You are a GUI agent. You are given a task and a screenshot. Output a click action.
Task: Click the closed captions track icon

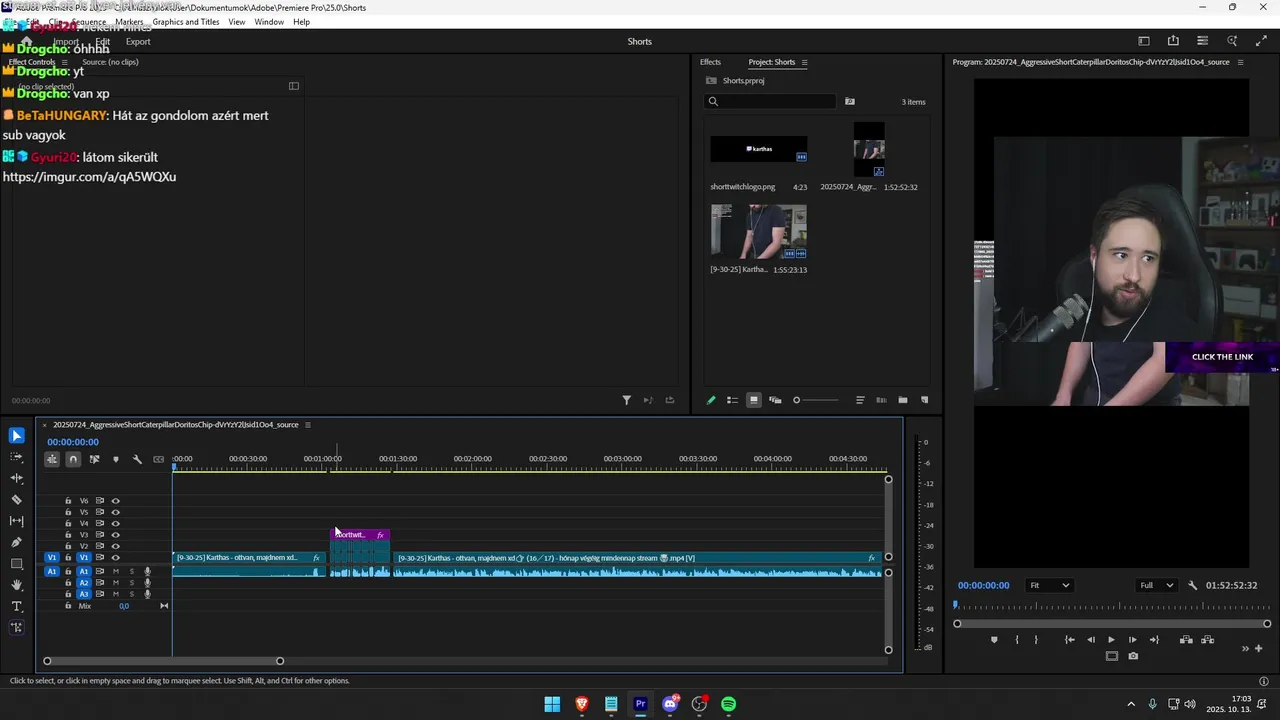pyautogui.click(x=158, y=459)
